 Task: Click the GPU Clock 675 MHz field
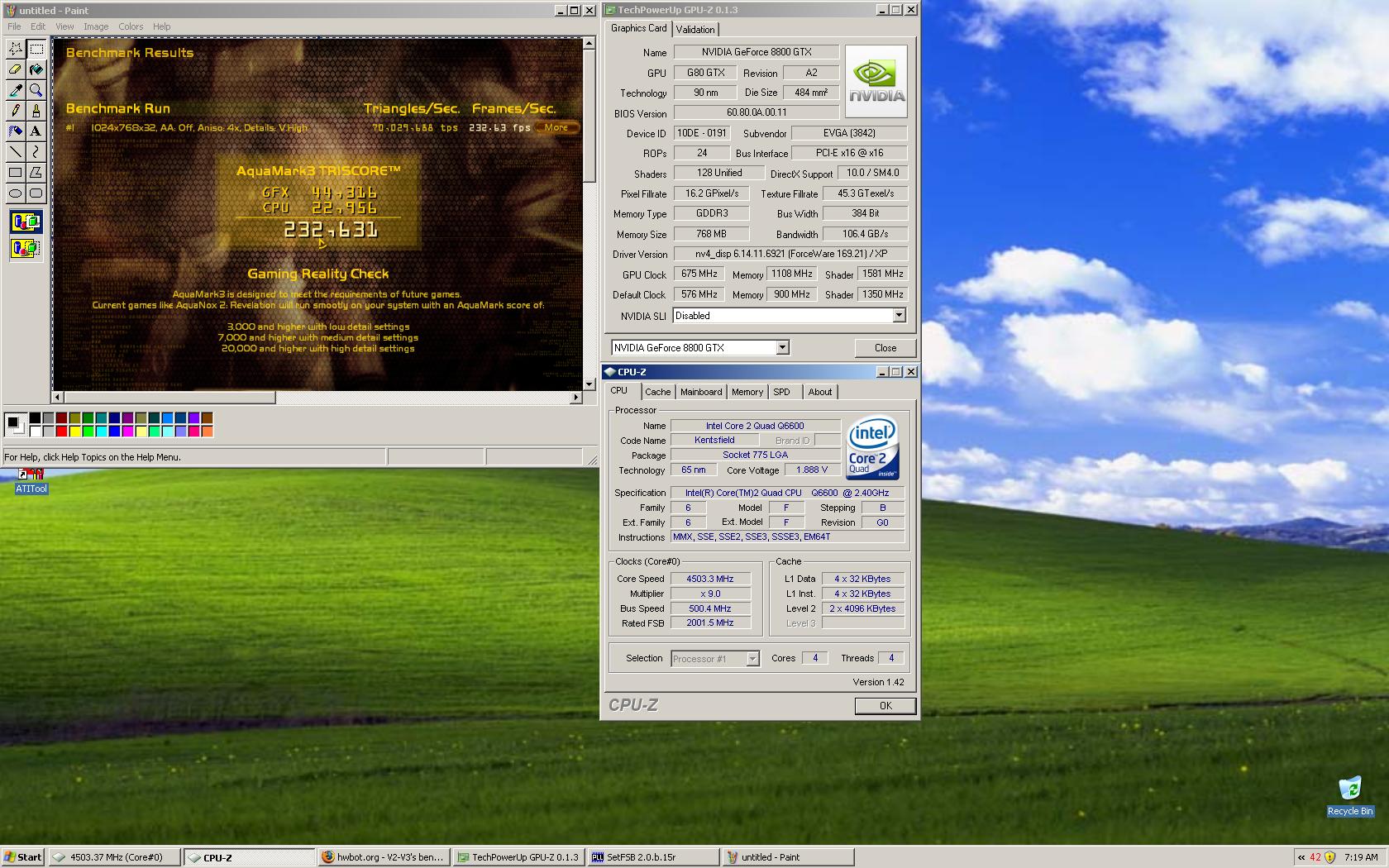(x=699, y=274)
